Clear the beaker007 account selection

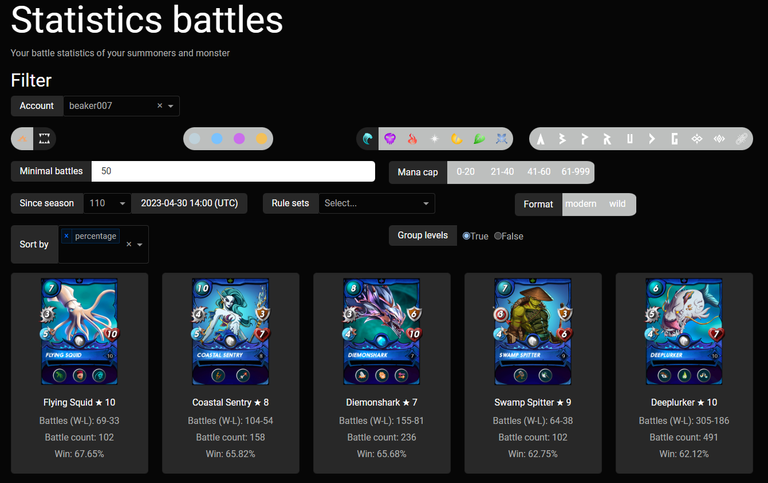point(160,106)
